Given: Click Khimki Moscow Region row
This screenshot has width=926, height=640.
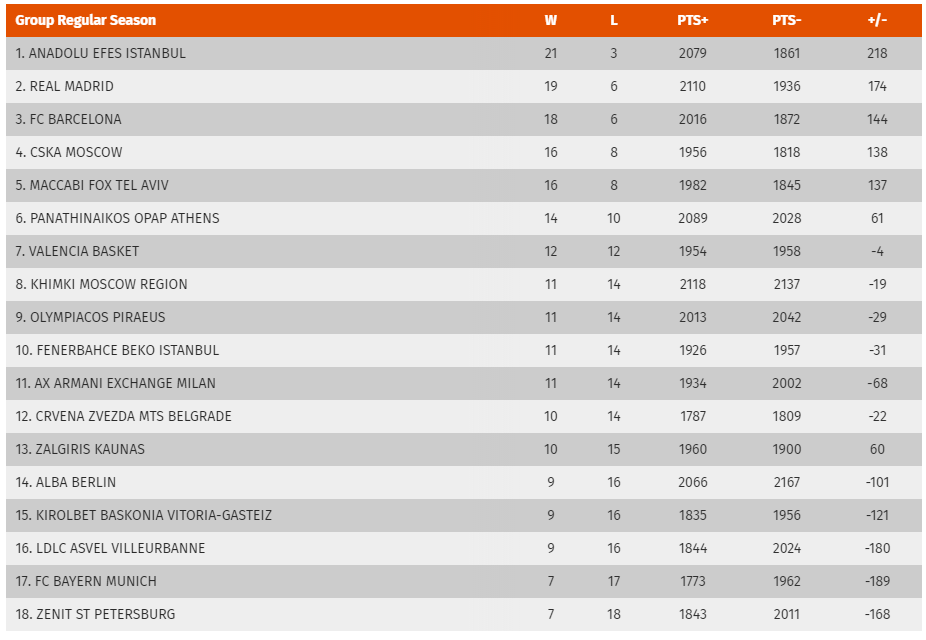Looking at the screenshot, I should point(464,285).
